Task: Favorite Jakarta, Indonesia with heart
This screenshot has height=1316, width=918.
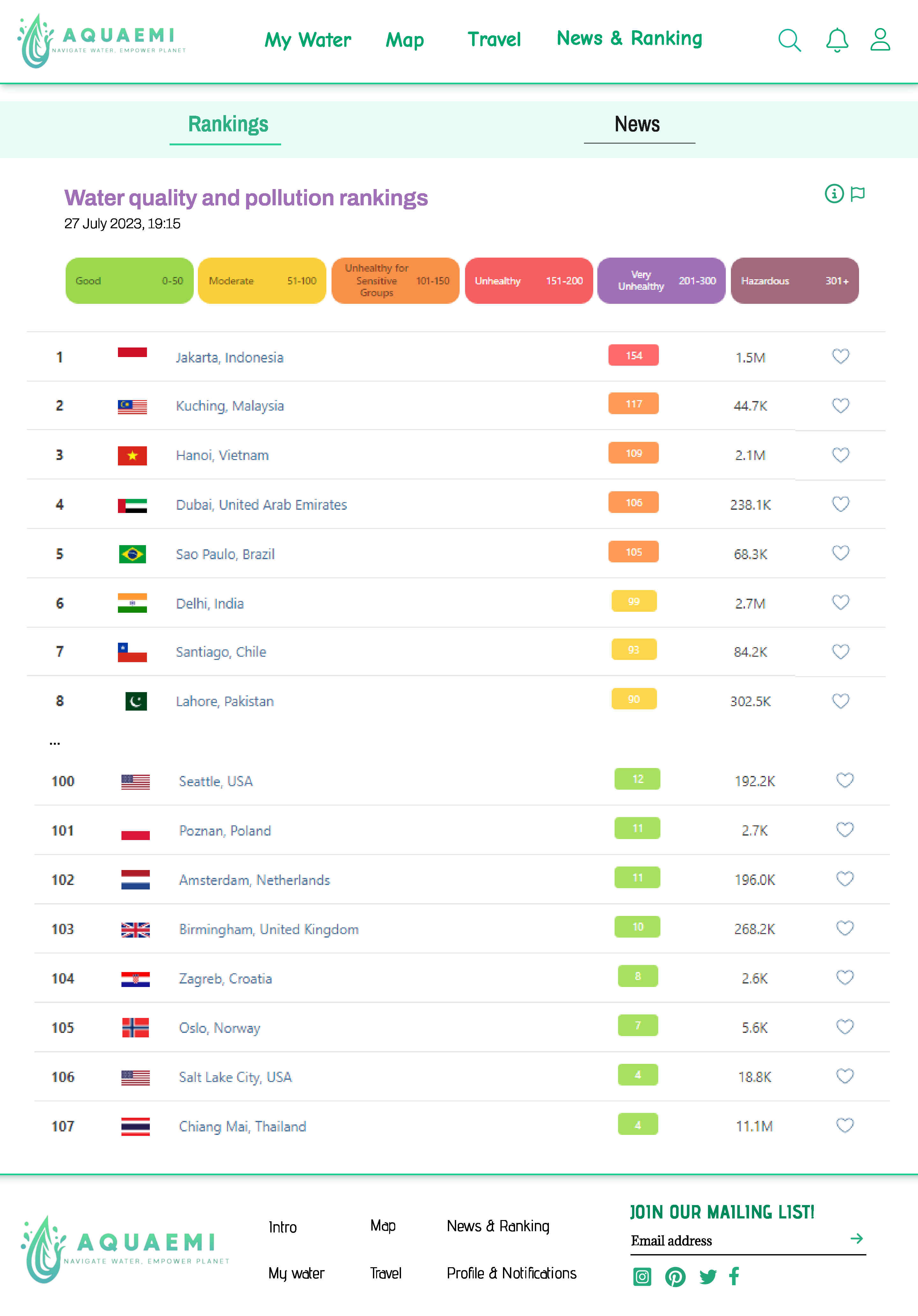Action: pos(840,356)
